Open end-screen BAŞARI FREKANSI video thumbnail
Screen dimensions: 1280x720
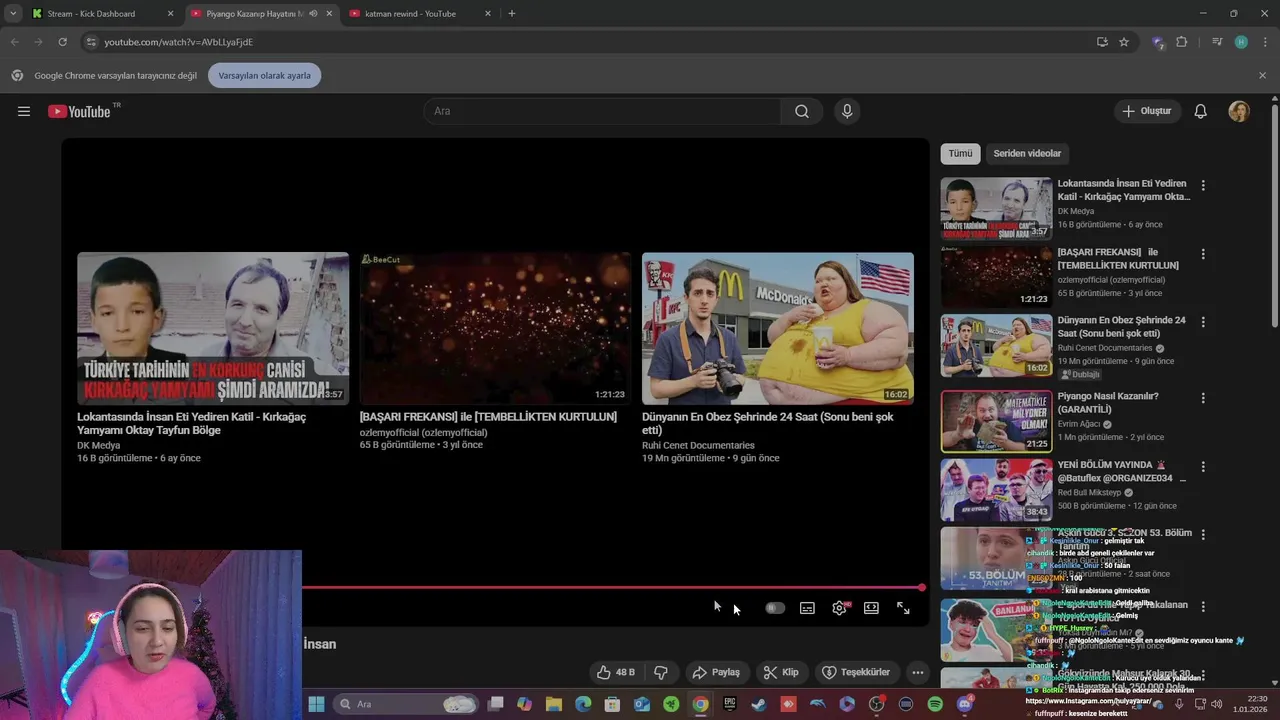[495, 328]
